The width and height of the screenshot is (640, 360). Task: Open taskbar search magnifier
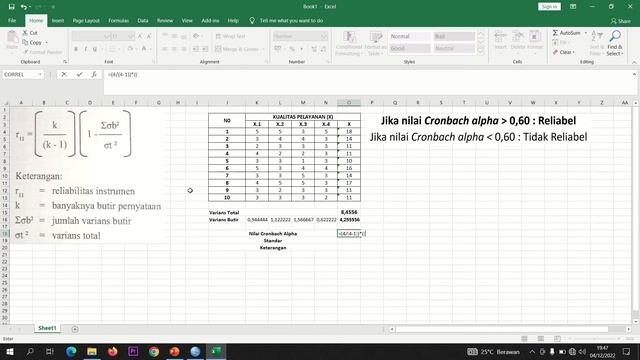click(30, 351)
